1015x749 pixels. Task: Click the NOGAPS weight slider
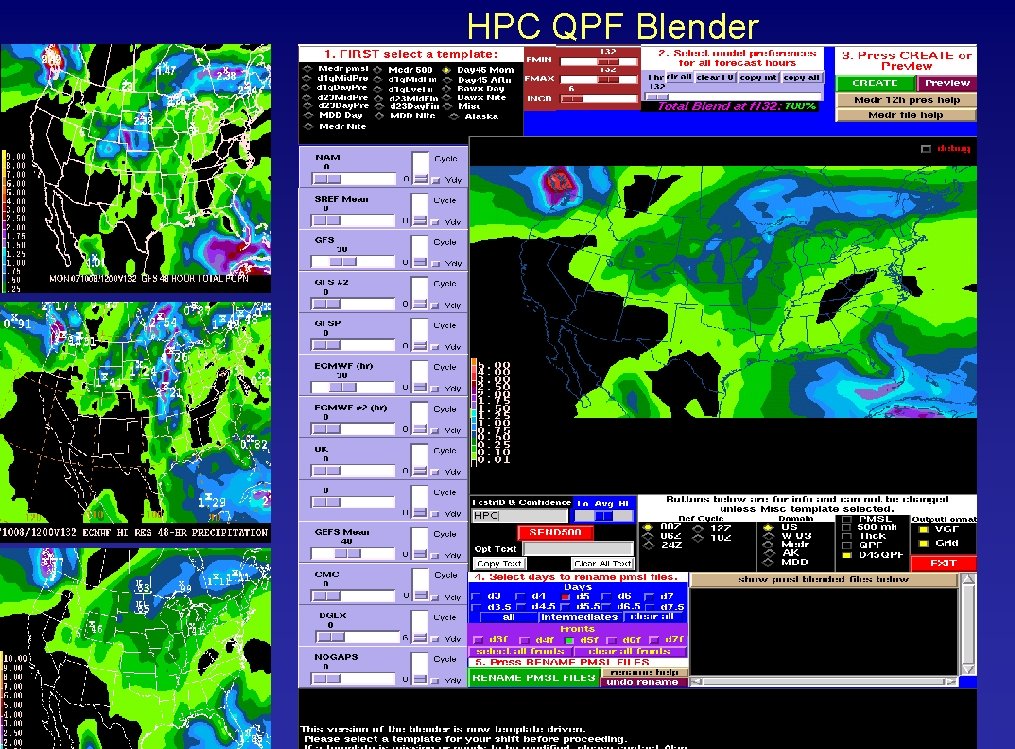point(353,678)
